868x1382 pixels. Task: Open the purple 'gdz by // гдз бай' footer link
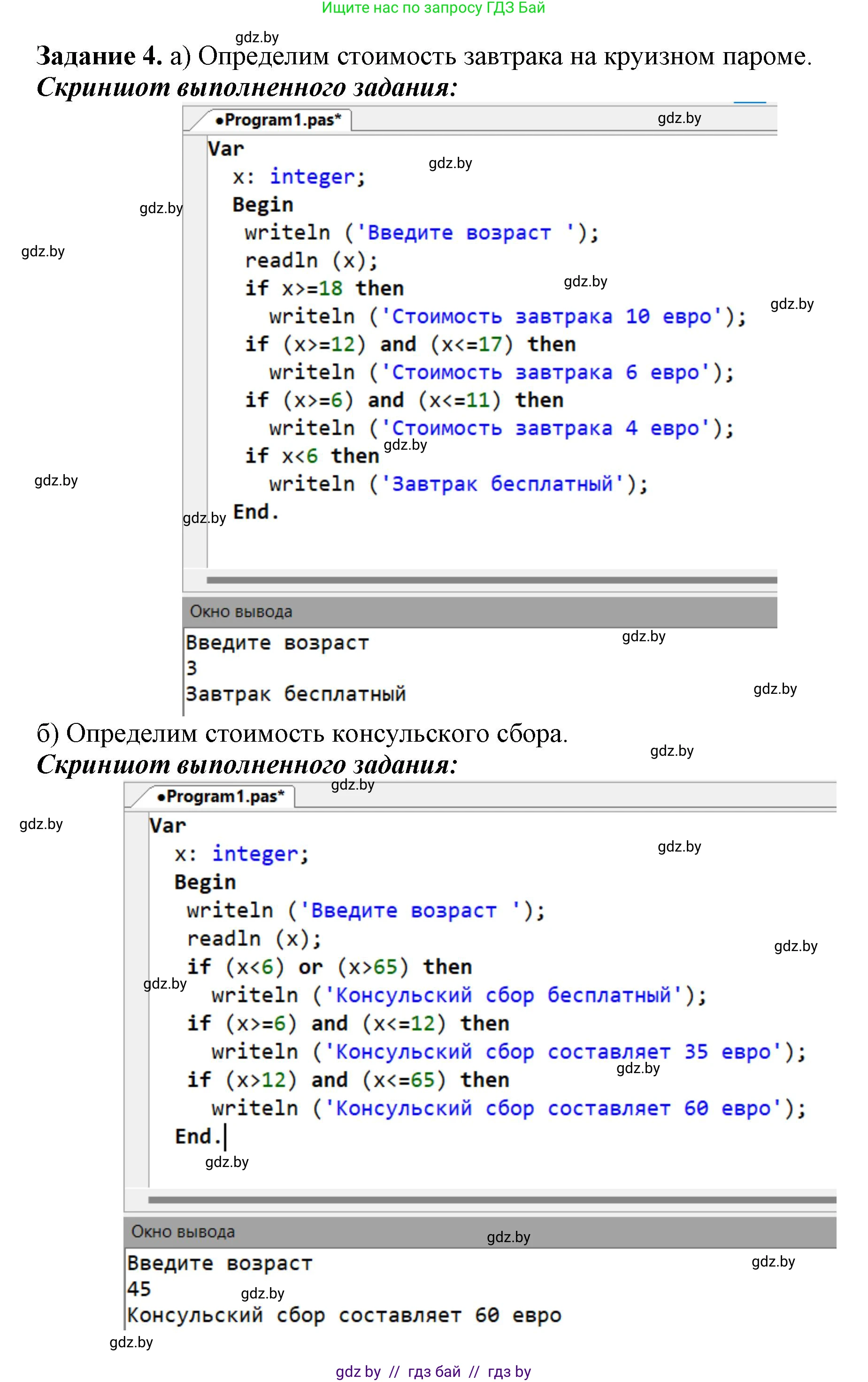433,1372
